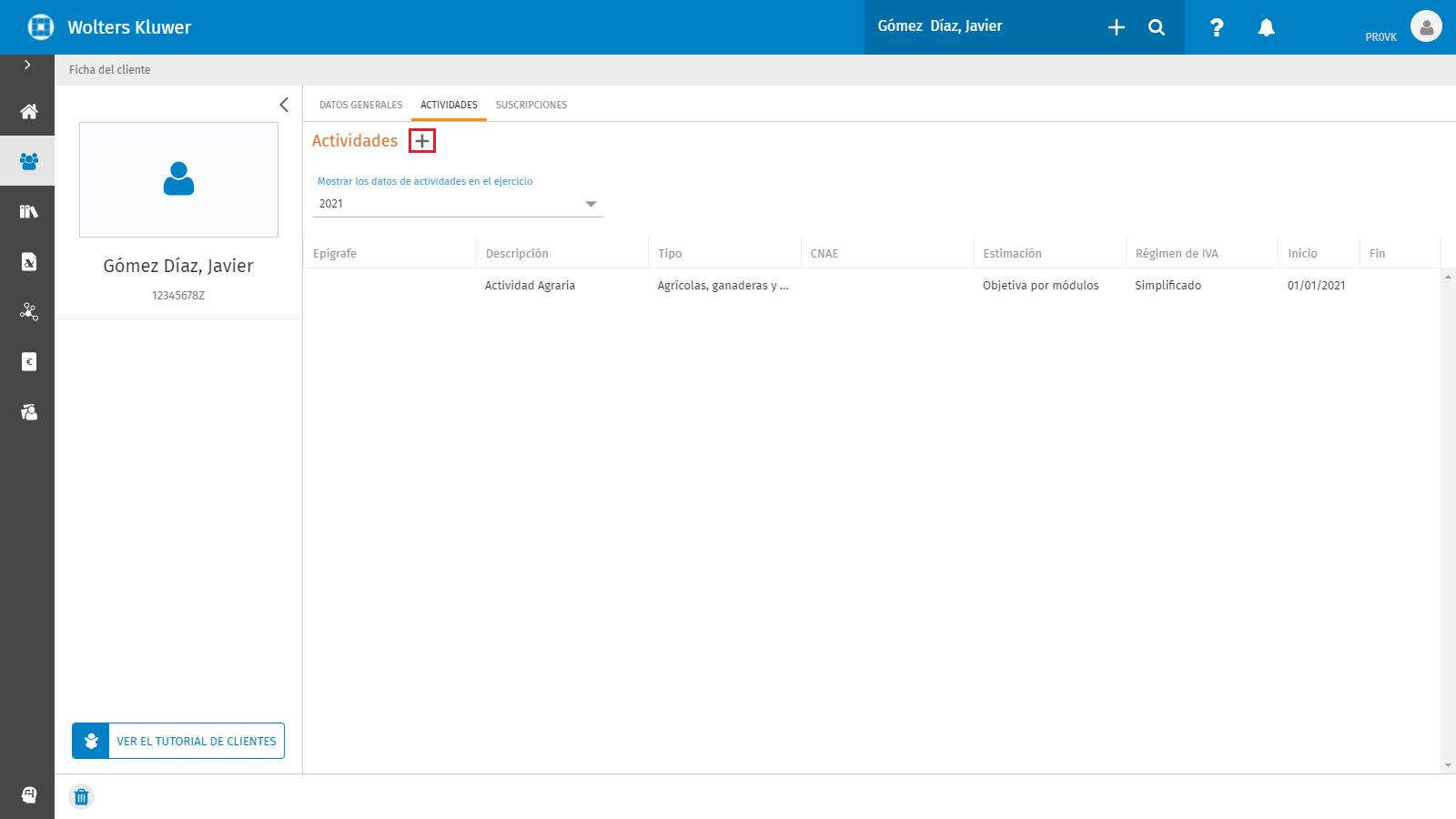Open search with the magnifier icon
The image size is (1456, 819).
pos(1157,27)
